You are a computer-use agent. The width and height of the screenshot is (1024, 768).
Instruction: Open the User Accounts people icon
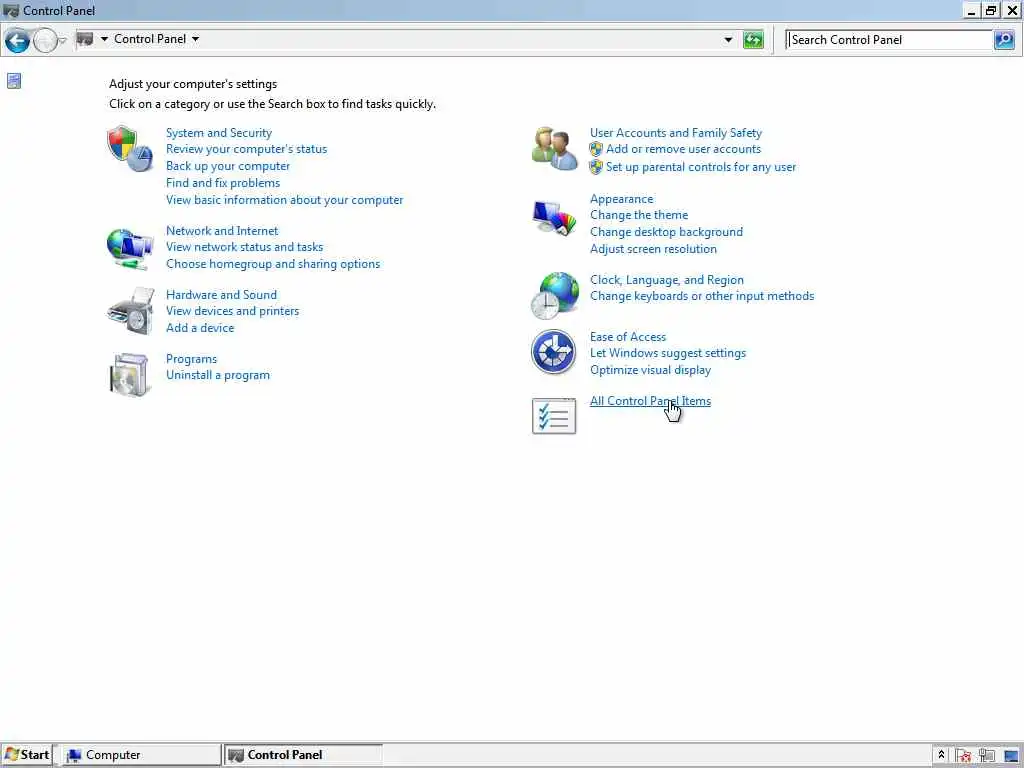pos(554,149)
